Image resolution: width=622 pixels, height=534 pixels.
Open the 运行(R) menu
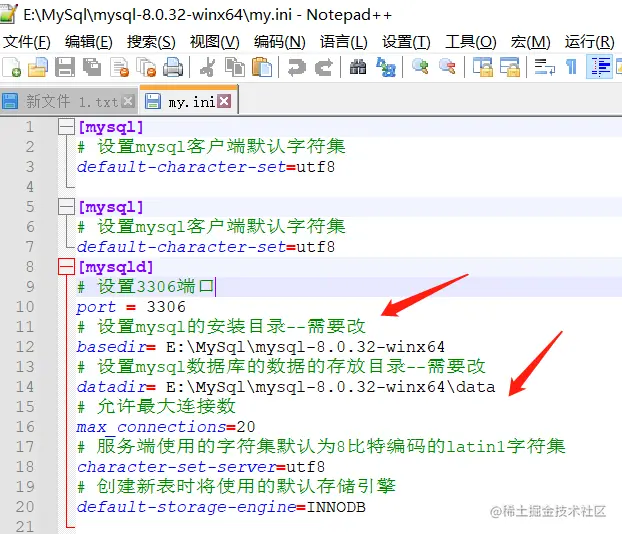(590, 42)
